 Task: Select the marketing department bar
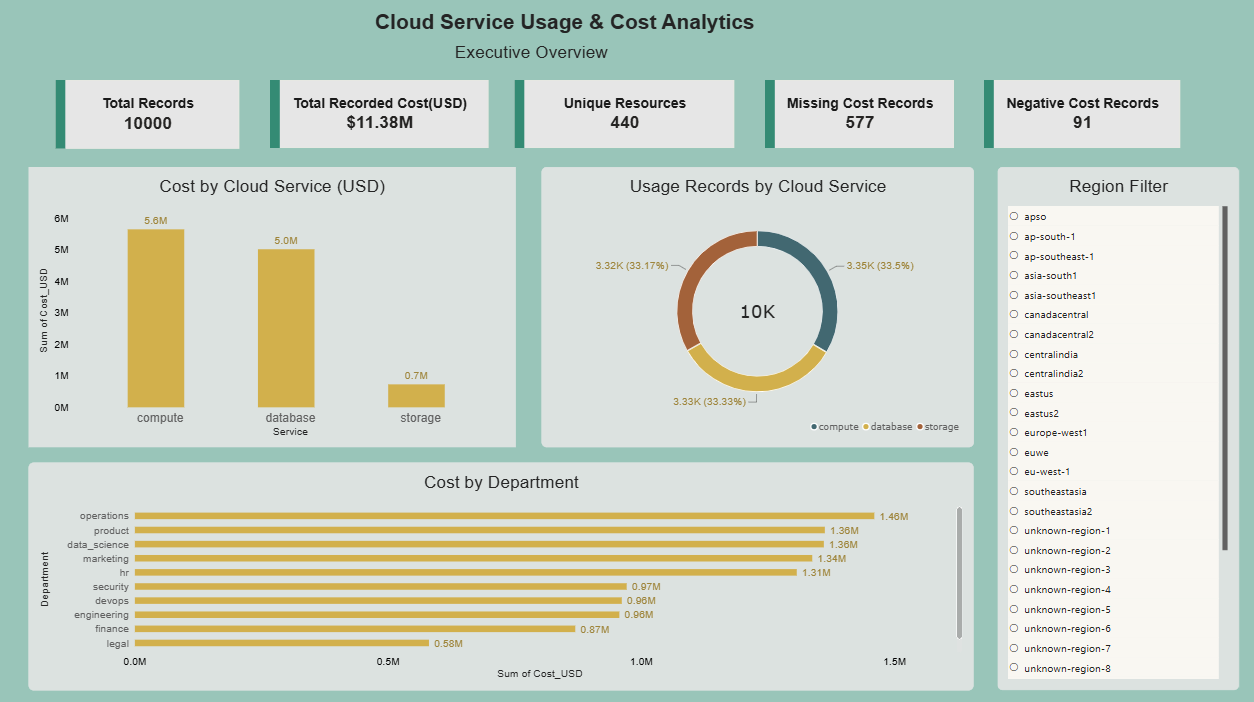coord(474,558)
